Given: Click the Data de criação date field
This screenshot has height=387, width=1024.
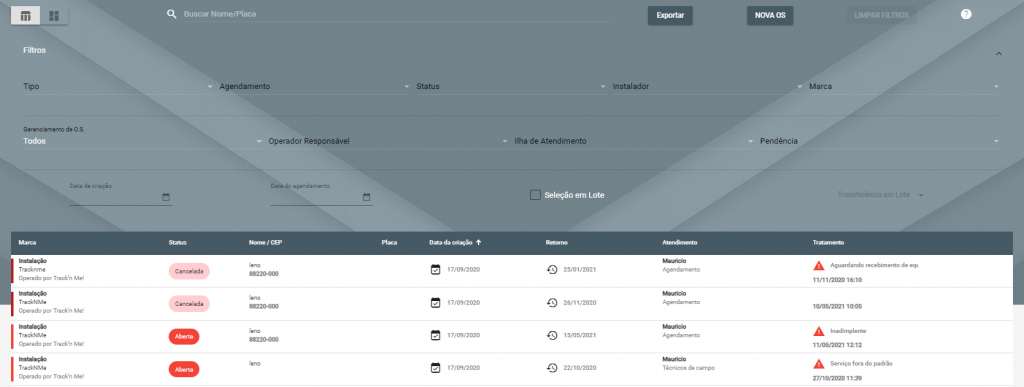Looking at the screenshot, I should click(121, 196).
